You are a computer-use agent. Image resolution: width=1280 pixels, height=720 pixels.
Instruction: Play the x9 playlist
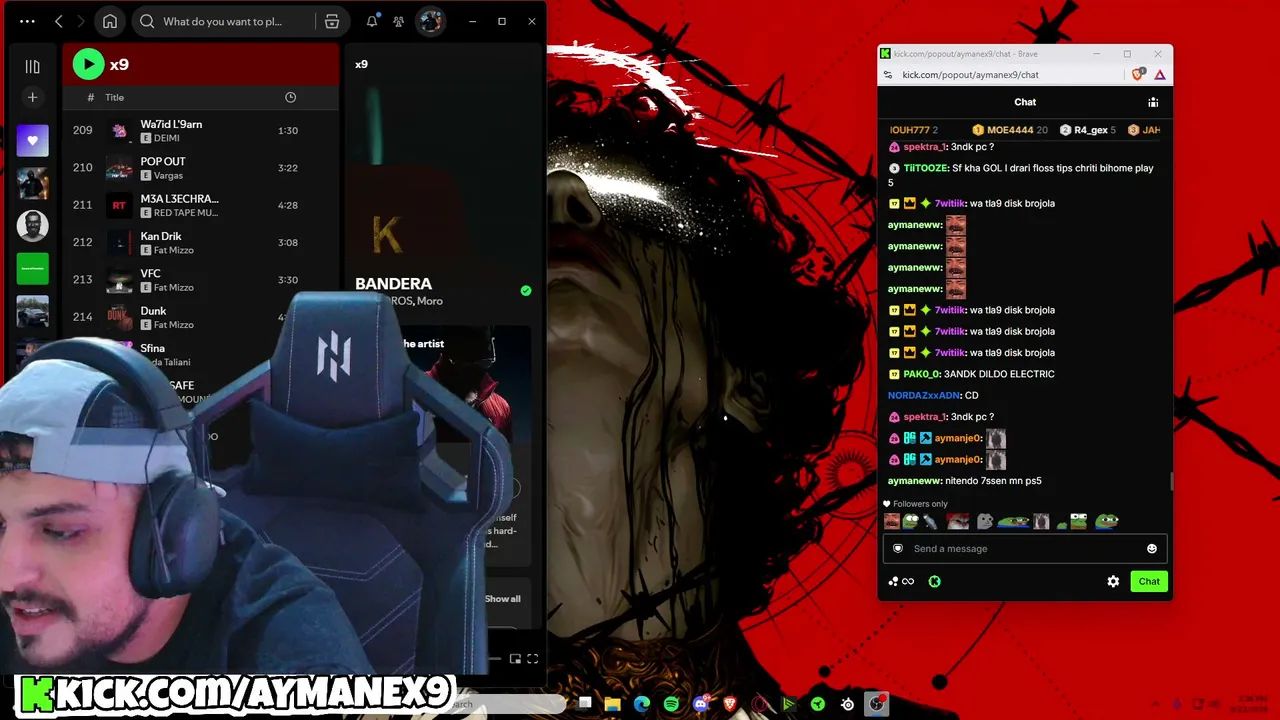click(x=88, y=64)
